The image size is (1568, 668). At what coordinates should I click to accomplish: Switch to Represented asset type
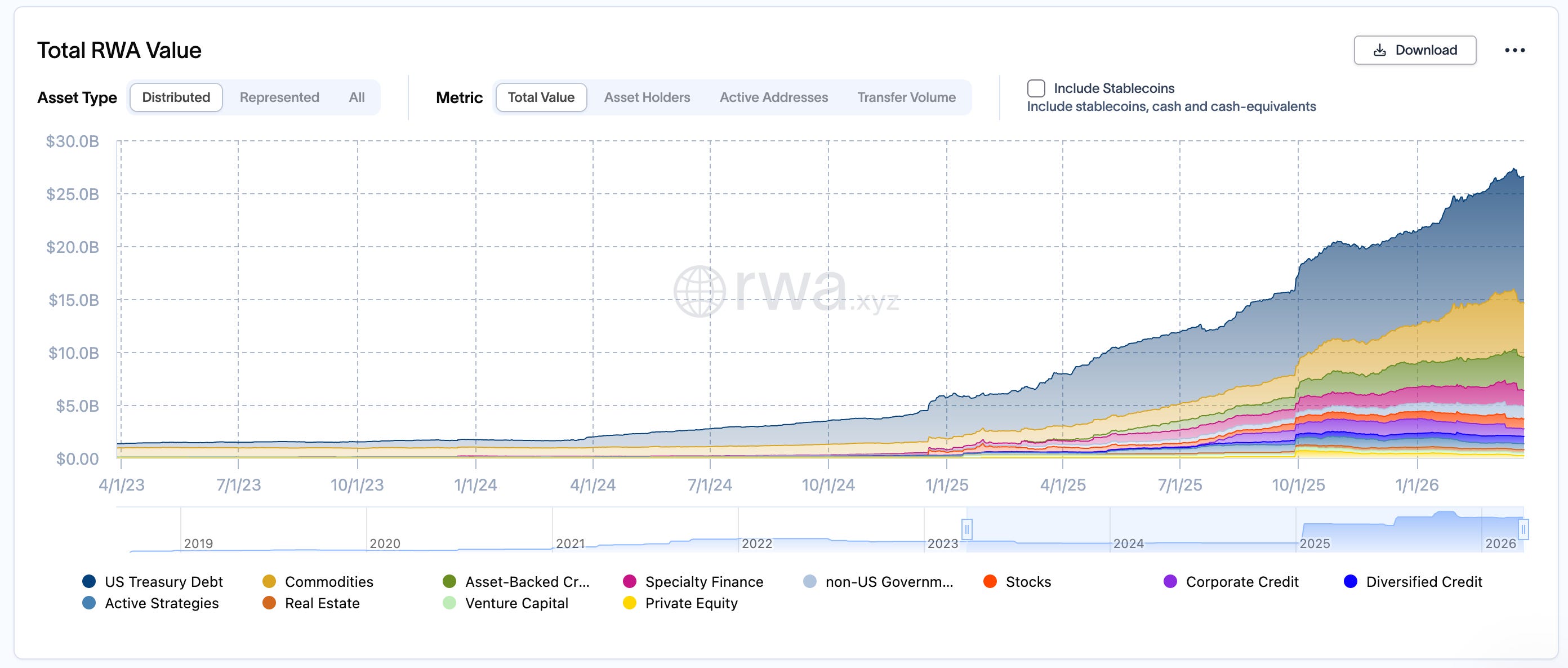coord(279,97)
